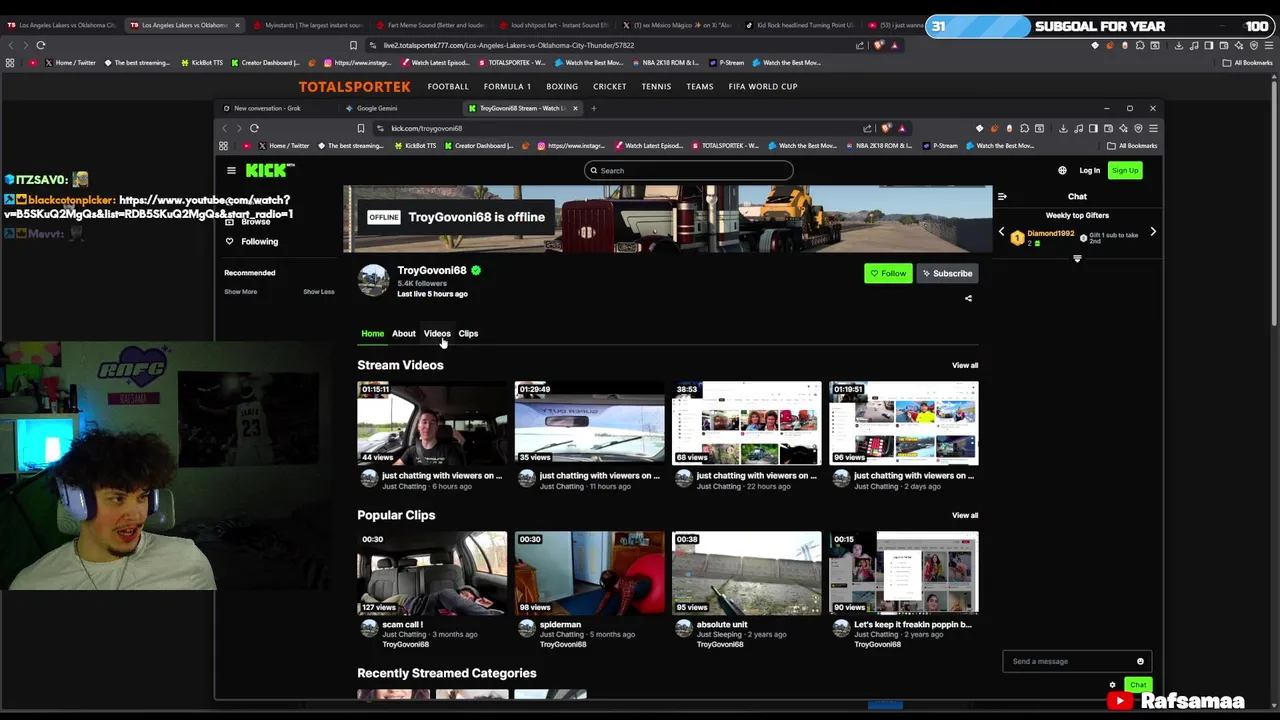
Task: Switch to New conversation - Grok tab
Action: point(276,108)
